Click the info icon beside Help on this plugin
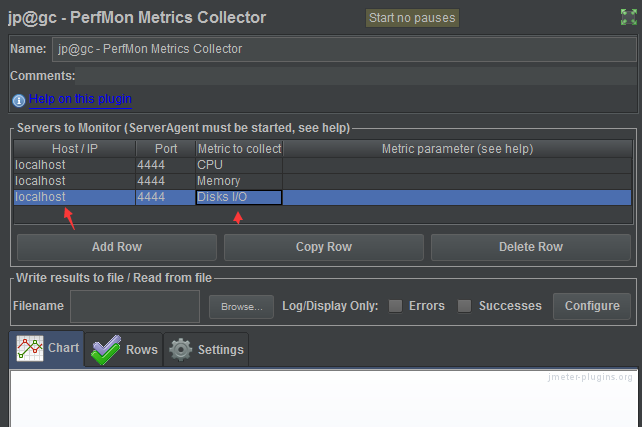This screenshot has width=642, height=427. tap(19, 100)
